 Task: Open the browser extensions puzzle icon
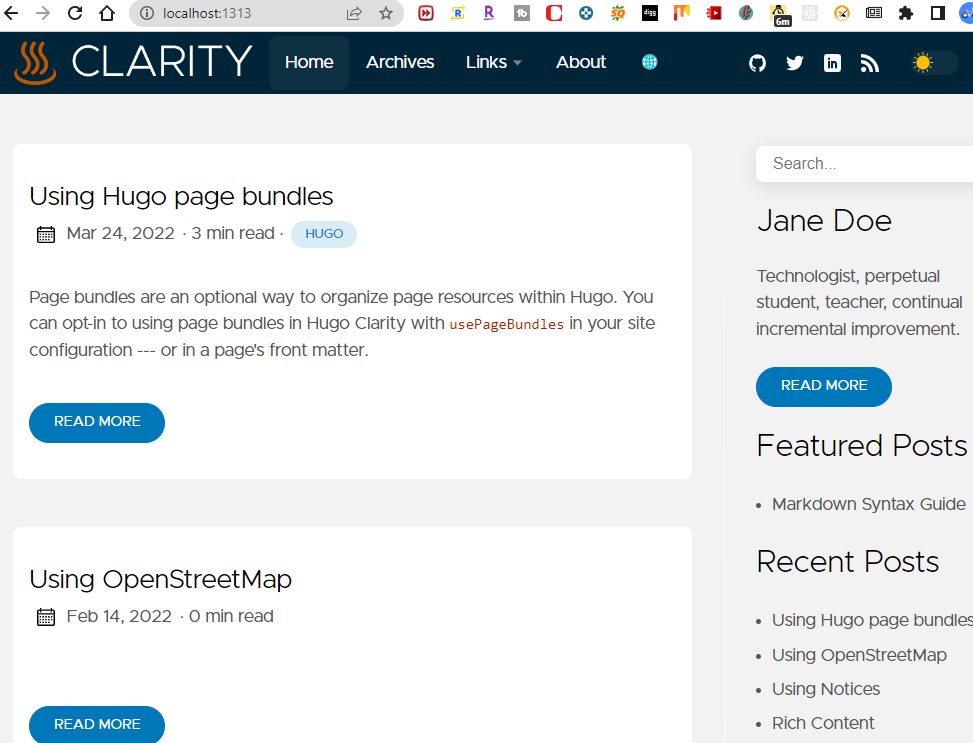click(906, 13)
